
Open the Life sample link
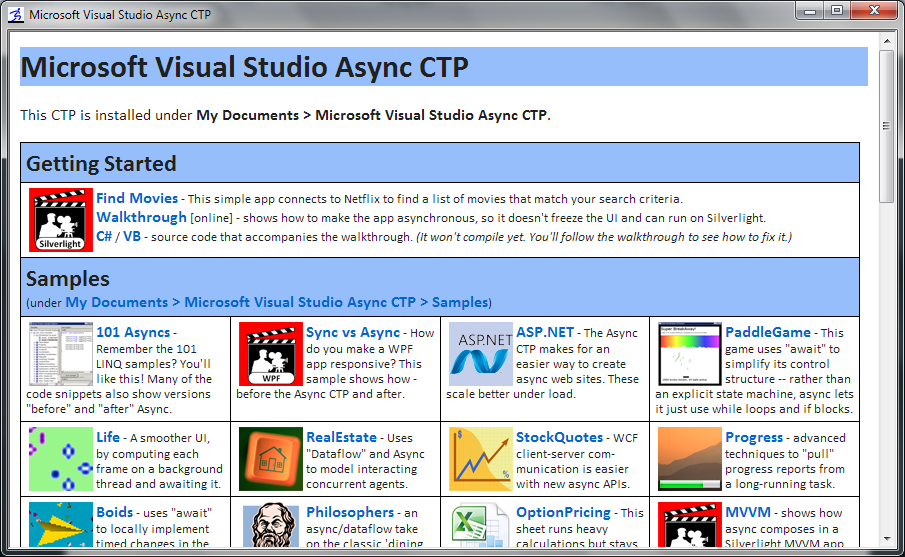tap(108, 438)
